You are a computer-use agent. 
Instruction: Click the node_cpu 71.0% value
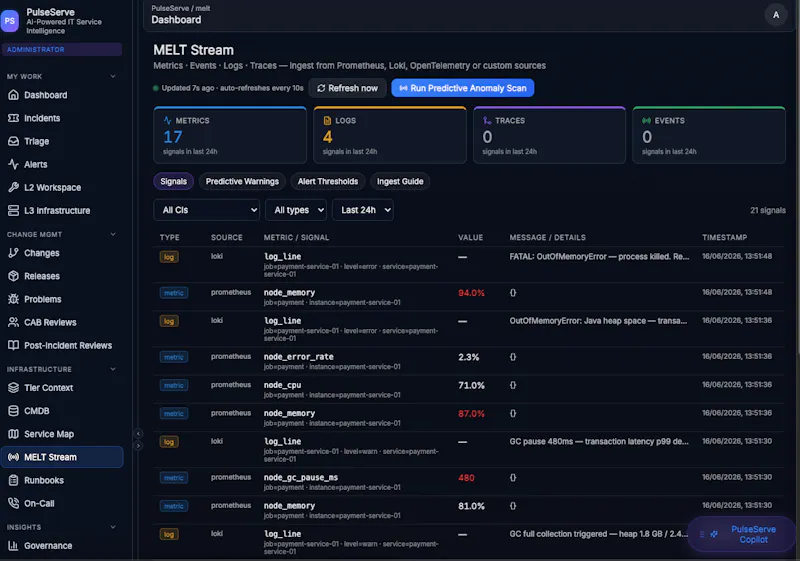(x=471, y=385)
